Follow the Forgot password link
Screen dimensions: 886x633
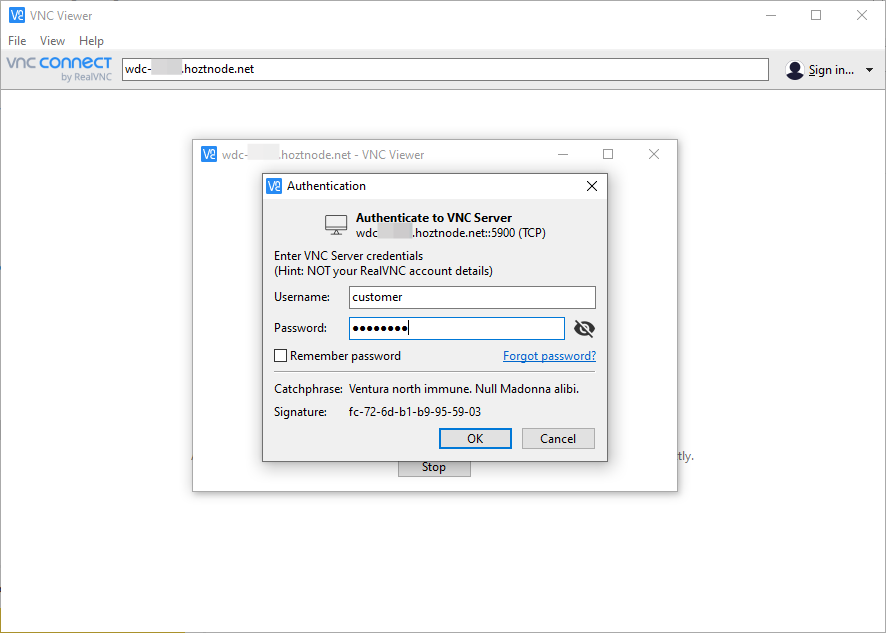pos(549,356)
